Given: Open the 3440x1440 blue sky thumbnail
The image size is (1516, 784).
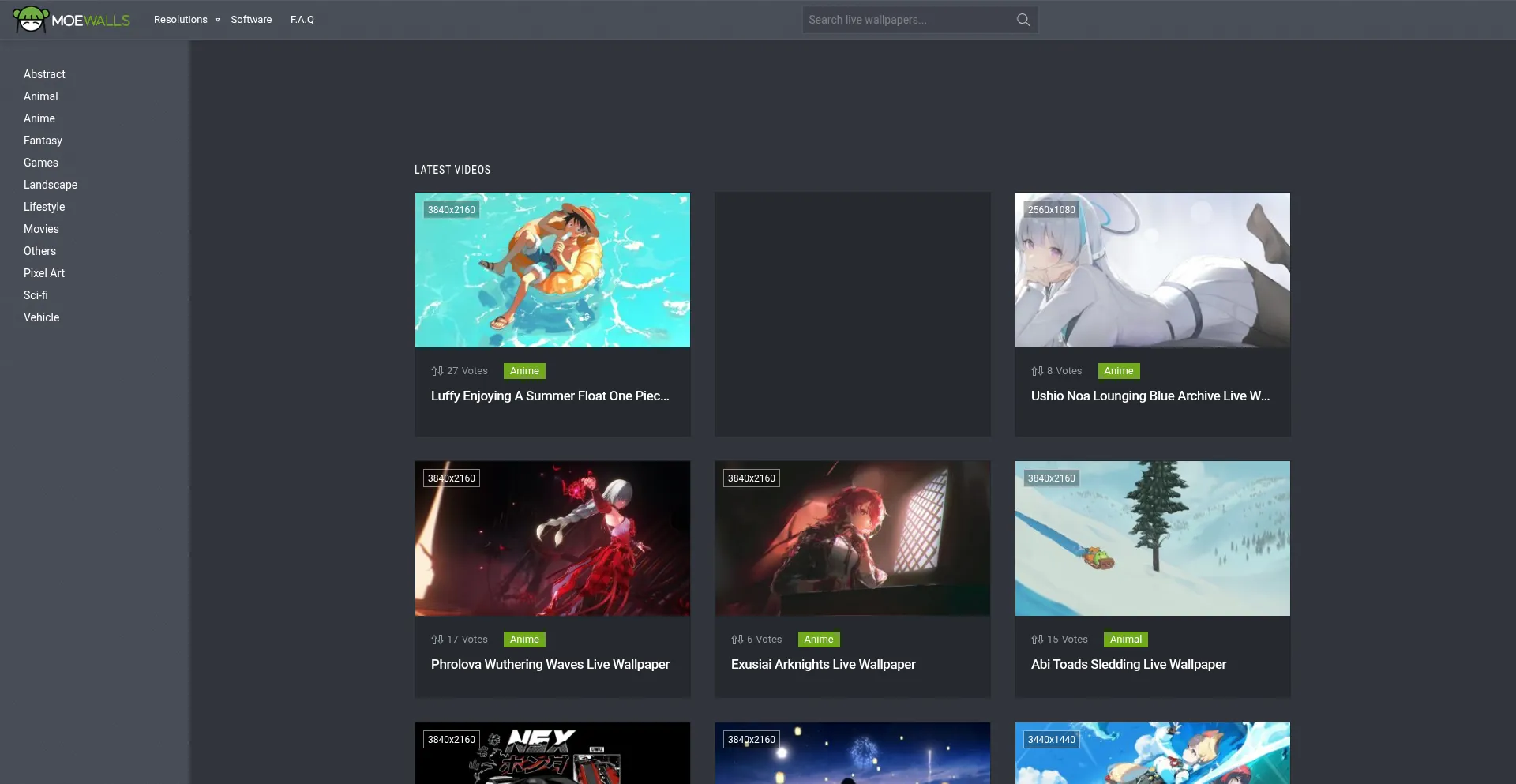Looking at the screenshot, I should pos(1153,753).
